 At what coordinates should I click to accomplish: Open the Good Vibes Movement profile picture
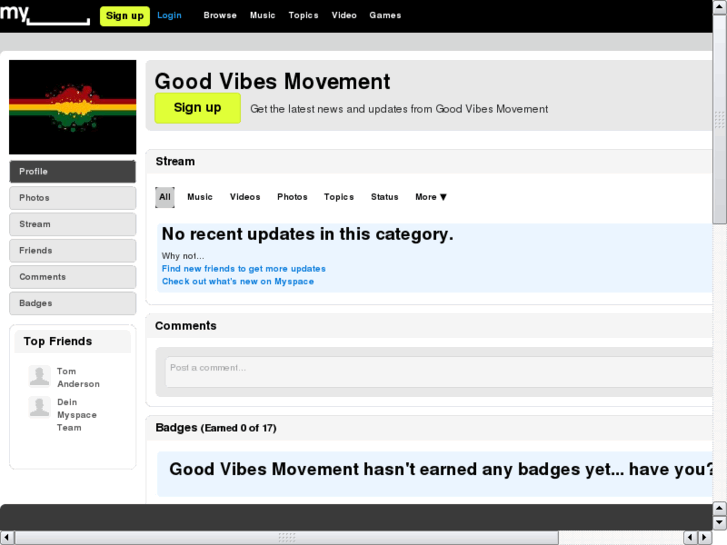pos(73,107)
